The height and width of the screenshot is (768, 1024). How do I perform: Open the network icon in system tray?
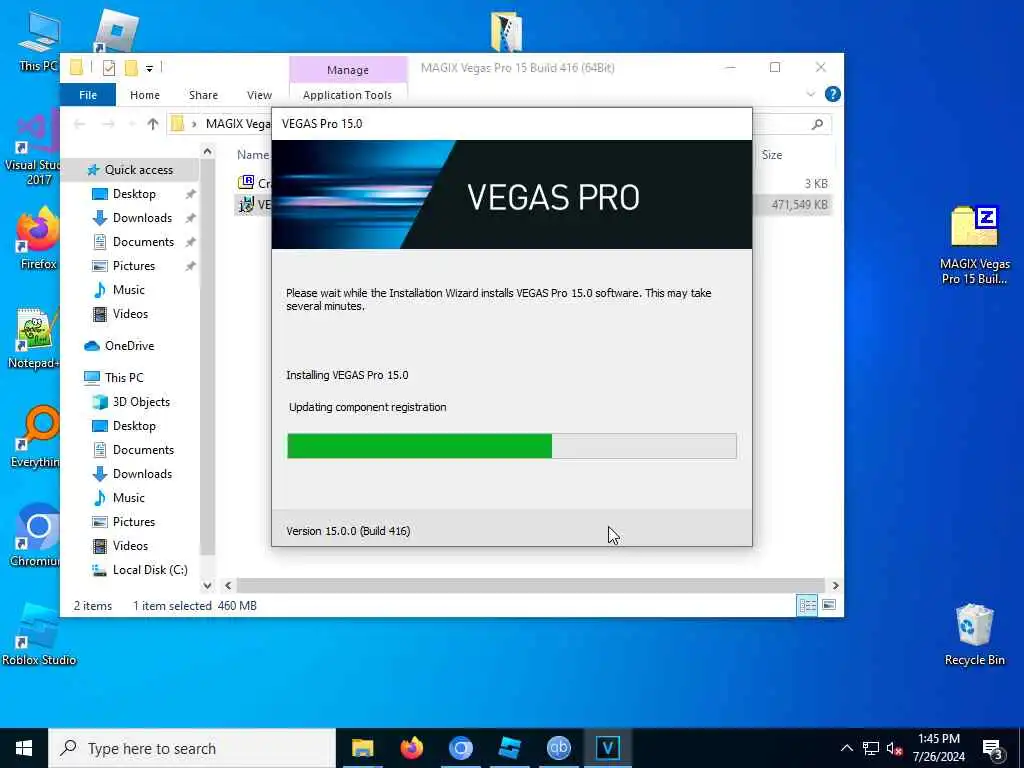(x=871, y=748)
